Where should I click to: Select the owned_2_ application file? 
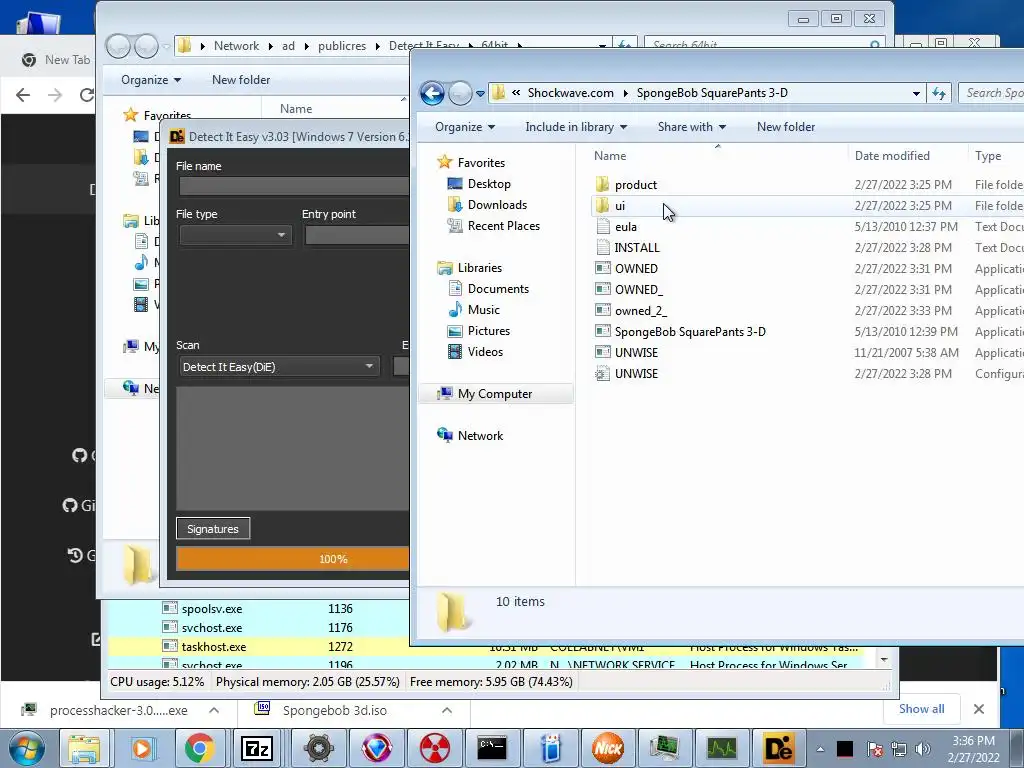(640, 311)
